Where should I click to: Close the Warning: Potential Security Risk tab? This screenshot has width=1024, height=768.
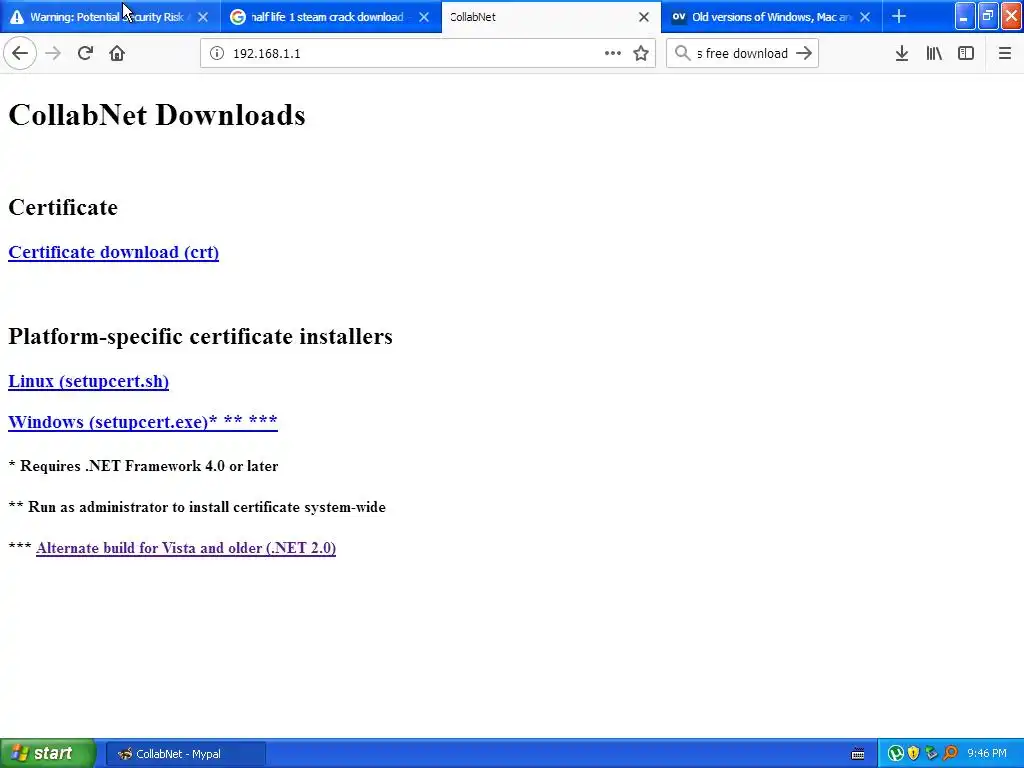203,17
